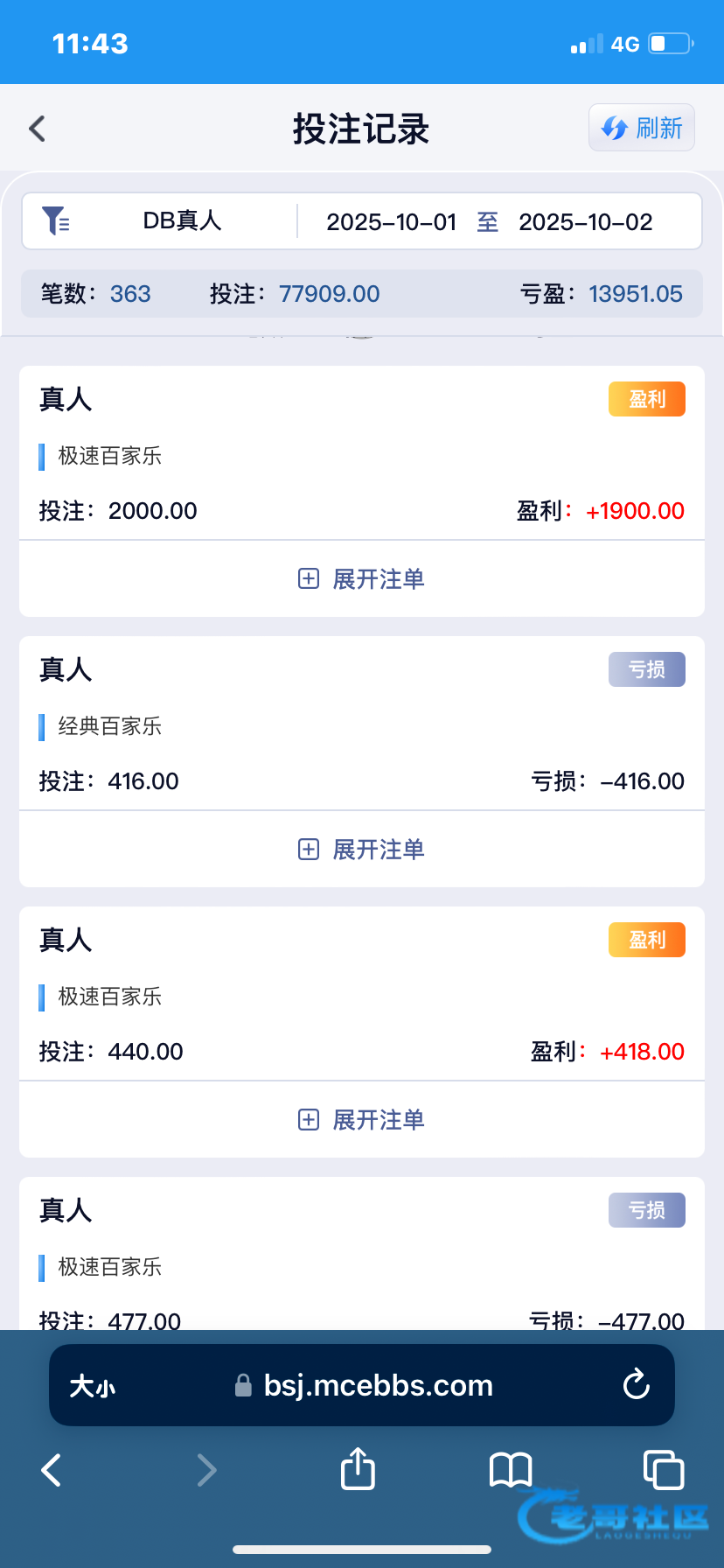This screenshot has height=1568, width=724.
Task: Reload the page from the address bar
Action: 636,1385
